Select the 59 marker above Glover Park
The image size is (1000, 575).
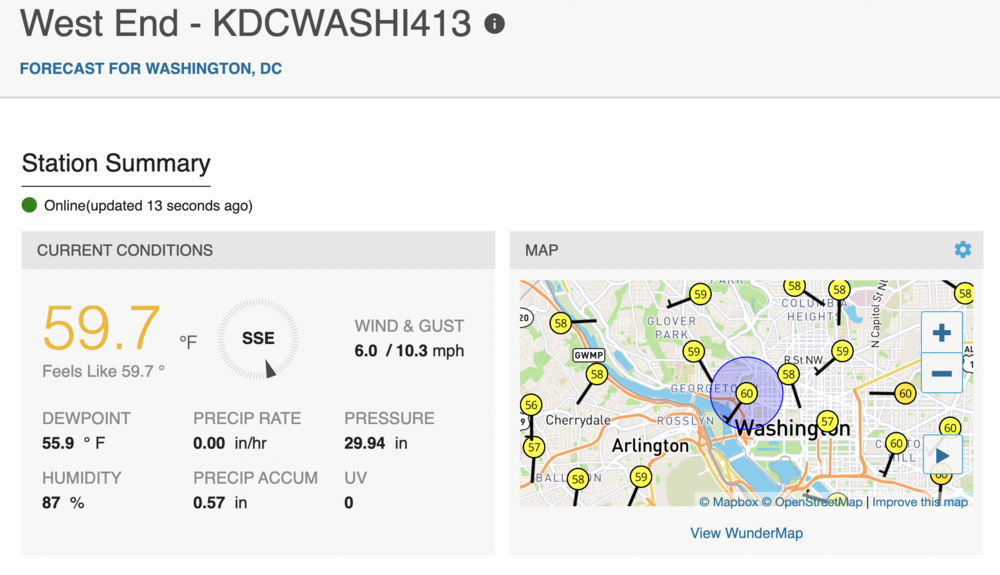(700, 294)
